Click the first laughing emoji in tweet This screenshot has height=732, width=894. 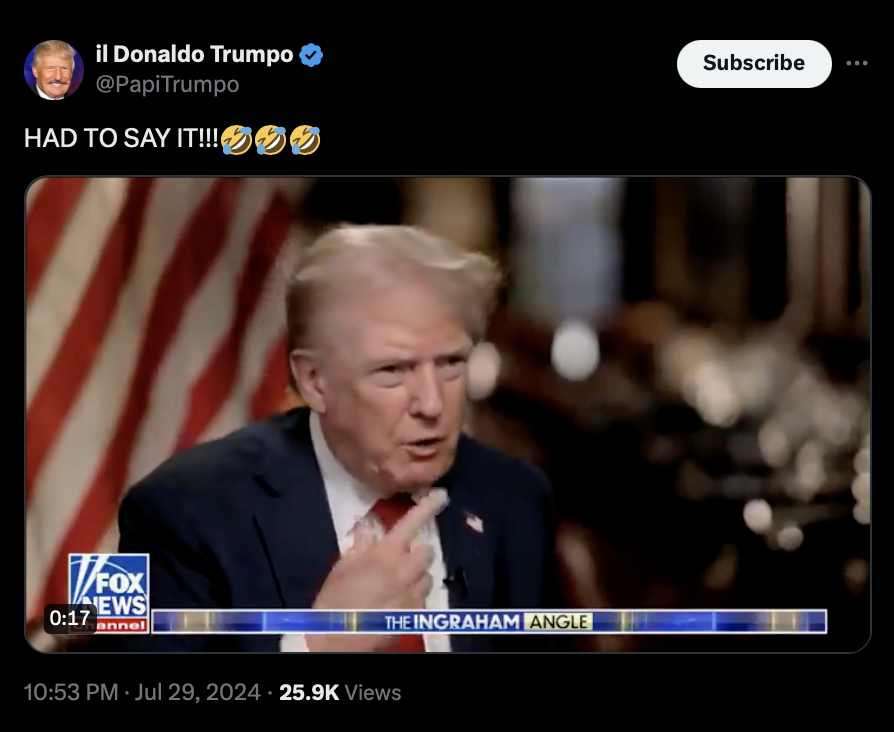tap(236, 140)
